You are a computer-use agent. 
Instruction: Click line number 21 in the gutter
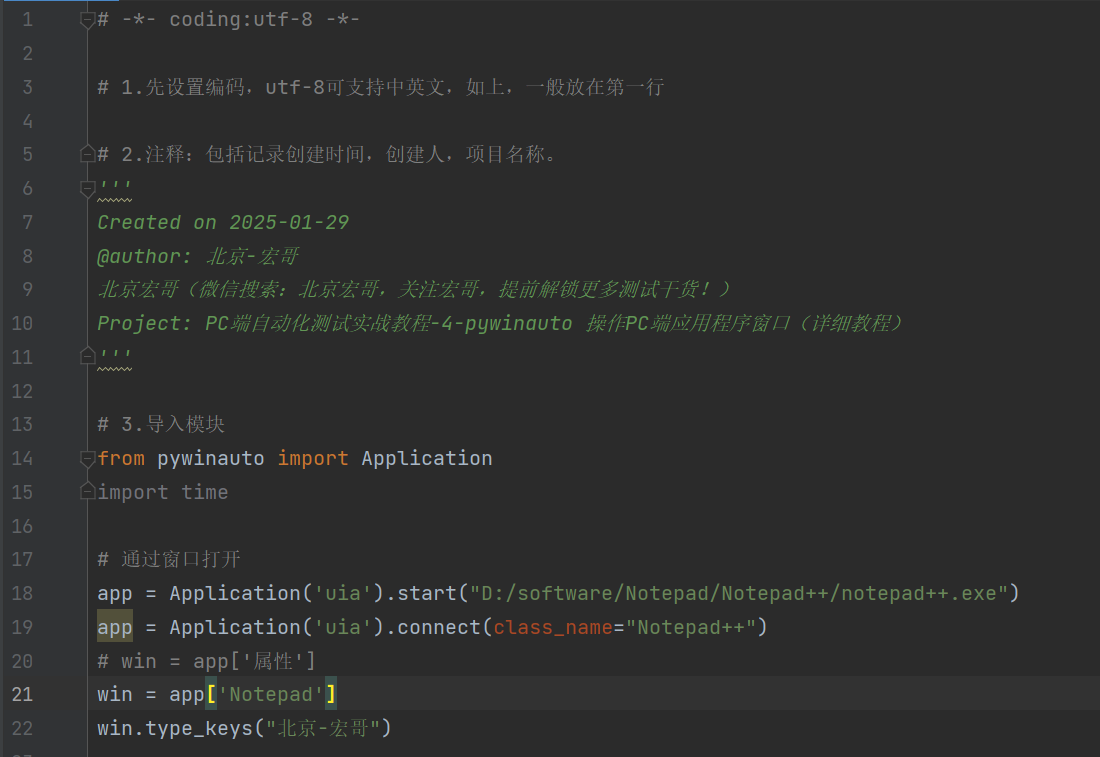(22, 694)
